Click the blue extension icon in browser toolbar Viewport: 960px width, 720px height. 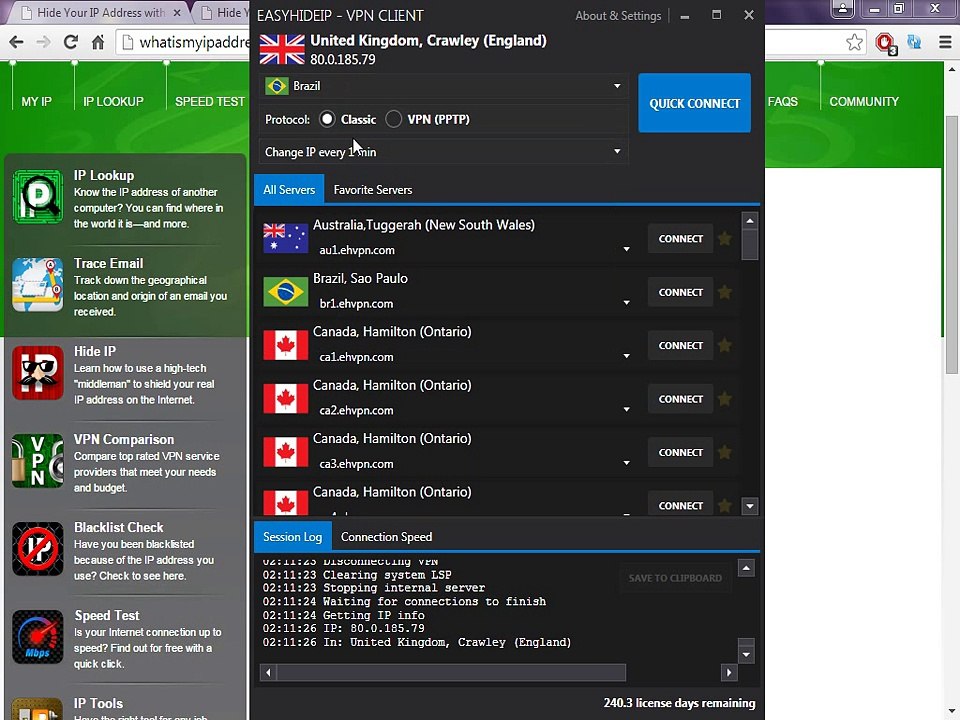pos(914,42)
